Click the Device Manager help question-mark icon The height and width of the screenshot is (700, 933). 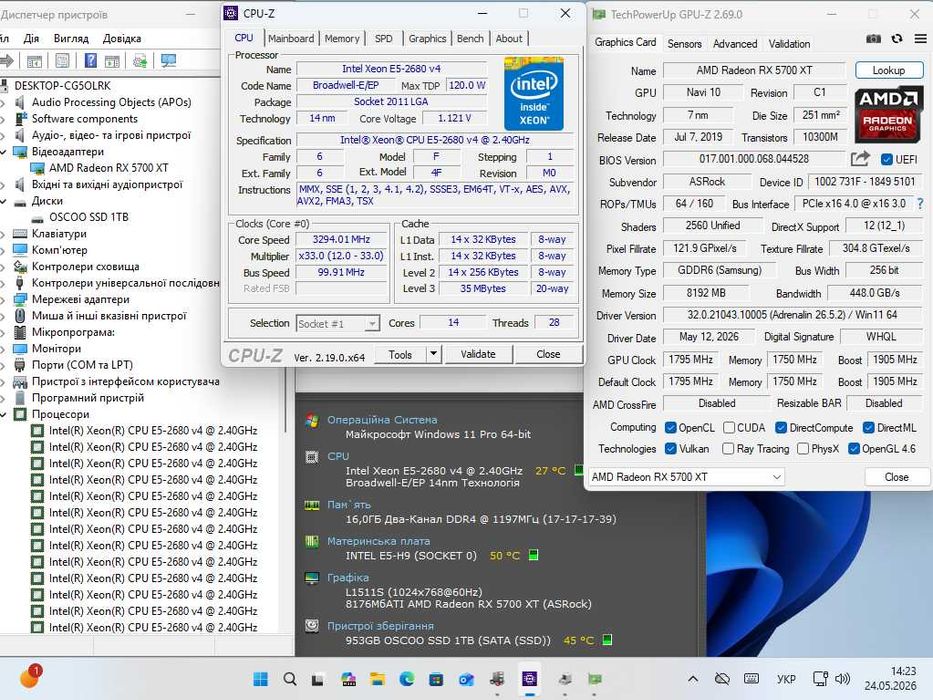(x=90, y=61)
